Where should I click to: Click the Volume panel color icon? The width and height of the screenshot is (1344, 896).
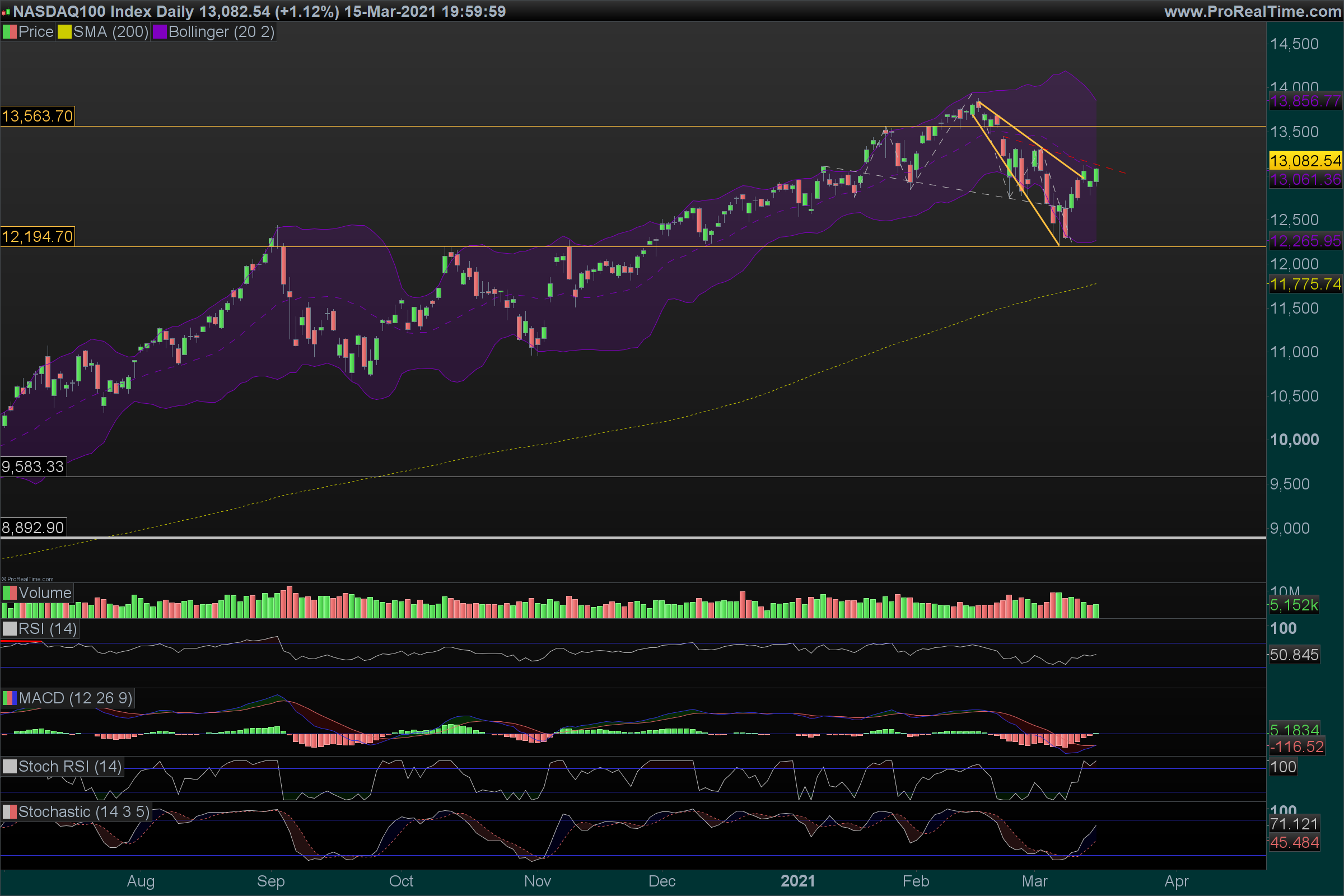(x=9, y=592)
